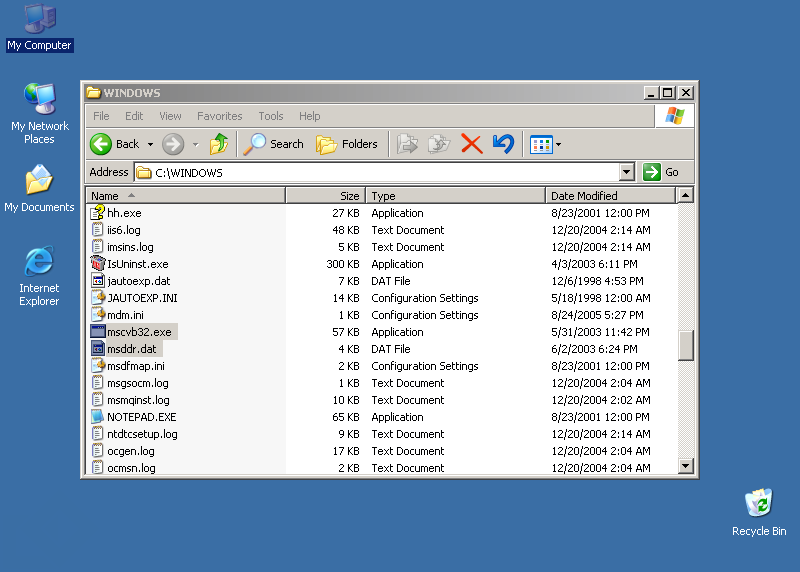Click the Move To toolbar icon
The width and height of the screenshot is (800, 572).
pos(407,144)
